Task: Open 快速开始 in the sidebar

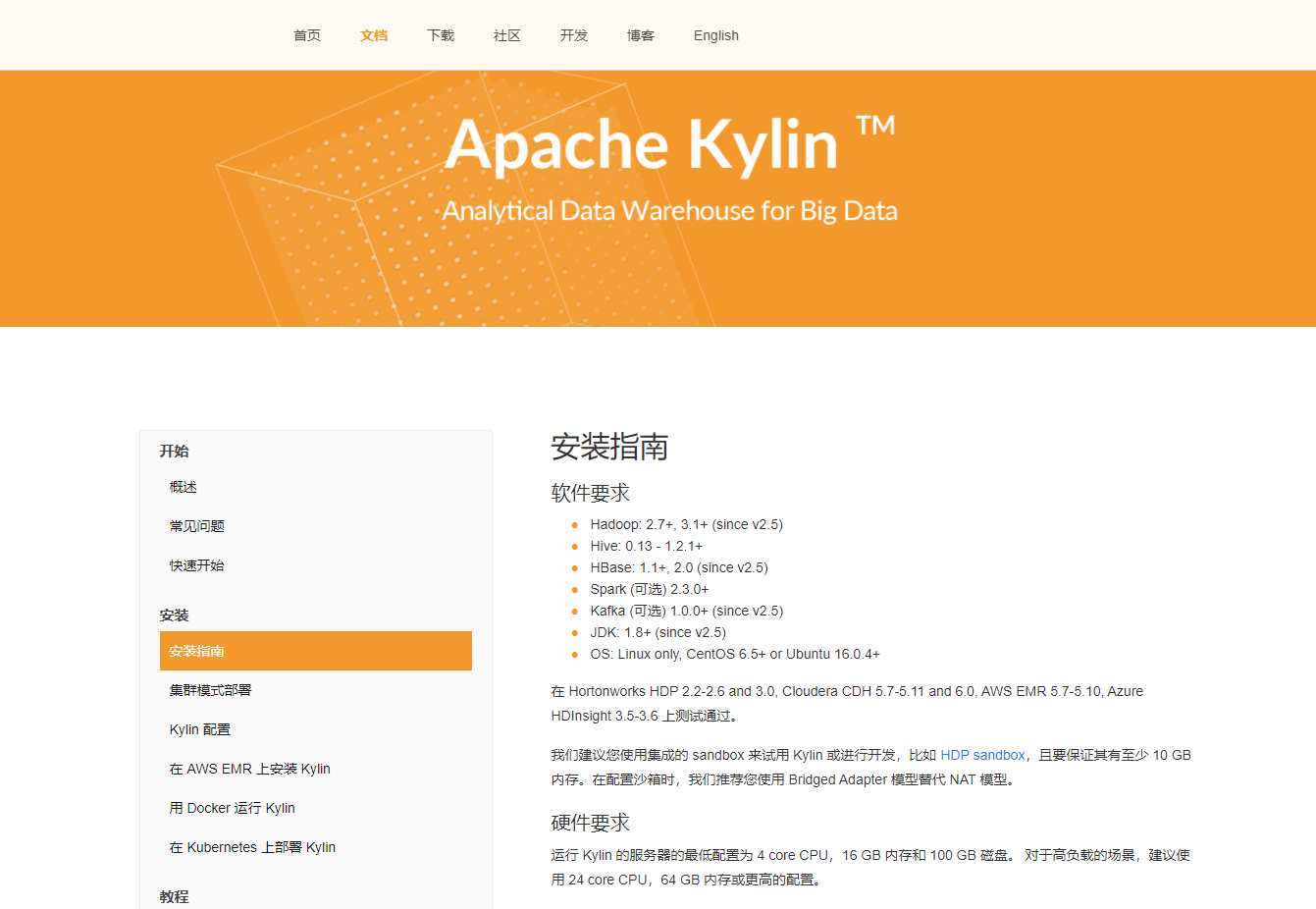Action: click(x=197, y=565)
